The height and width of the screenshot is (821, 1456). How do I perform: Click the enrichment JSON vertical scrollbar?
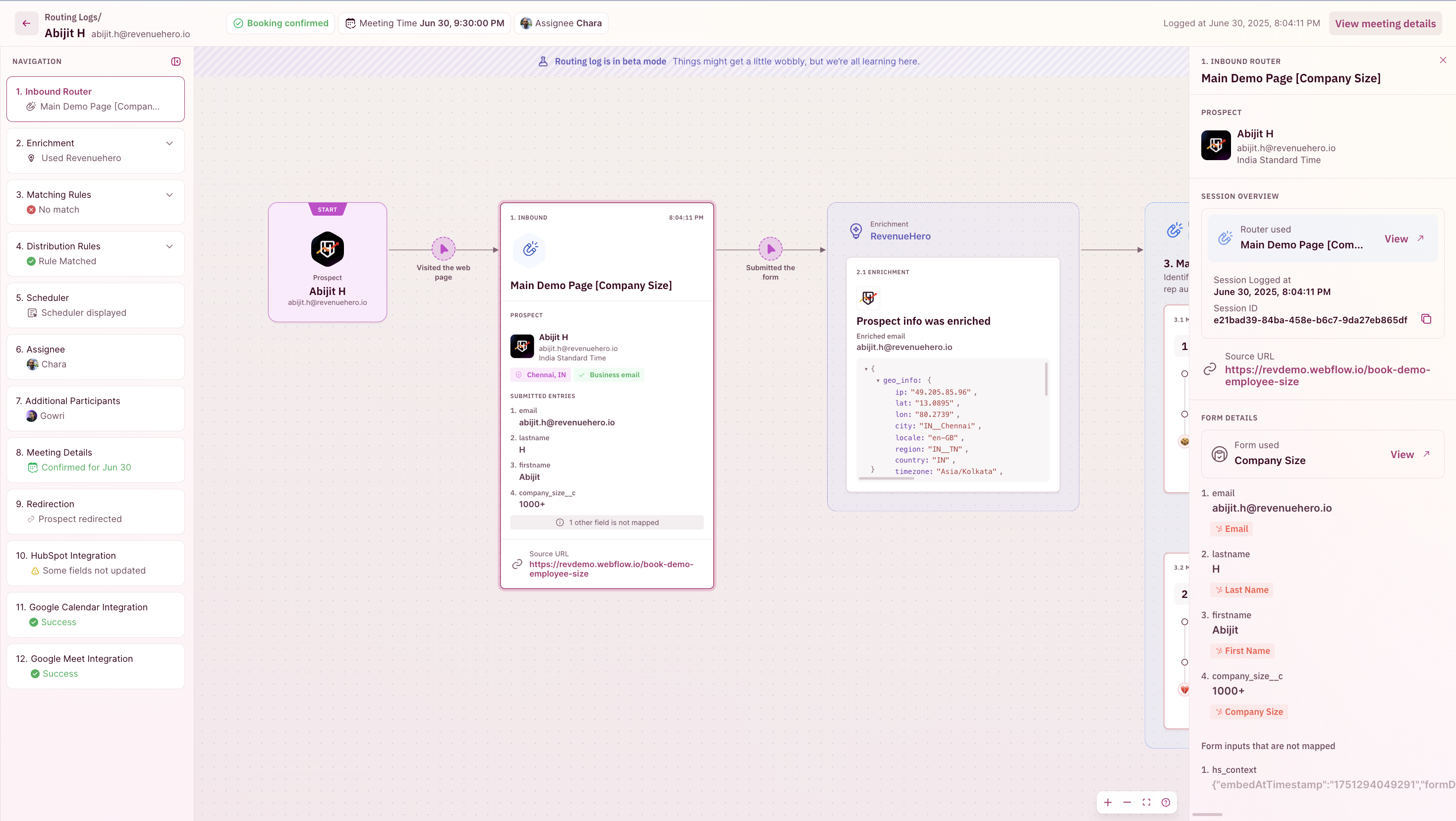pyautogui.click(x=1046, y=379)
